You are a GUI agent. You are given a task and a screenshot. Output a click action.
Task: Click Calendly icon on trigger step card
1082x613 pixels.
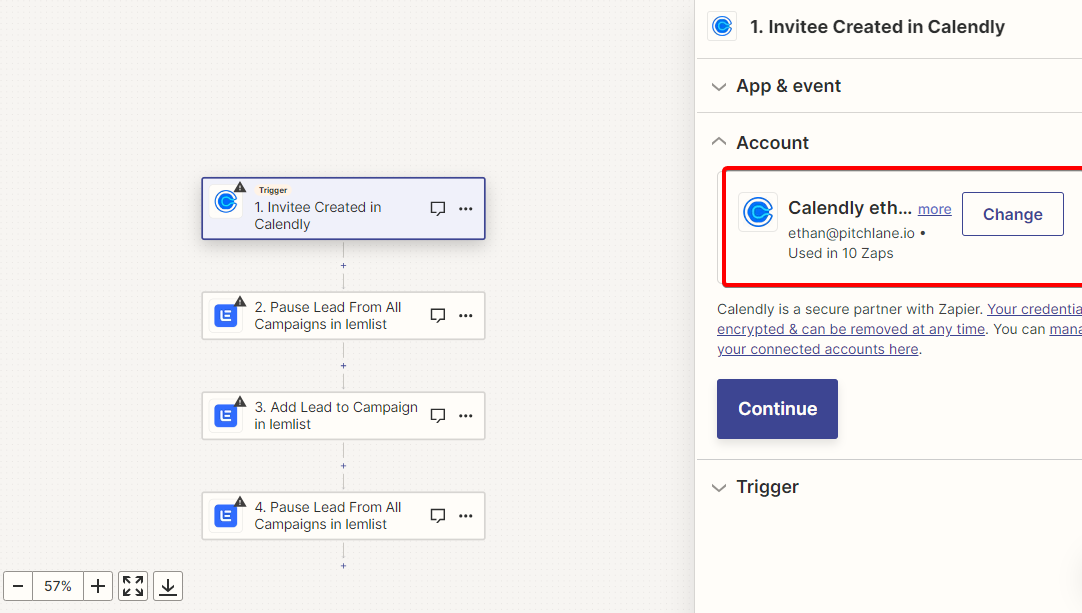pyautogui.click(x=226, y=202)
